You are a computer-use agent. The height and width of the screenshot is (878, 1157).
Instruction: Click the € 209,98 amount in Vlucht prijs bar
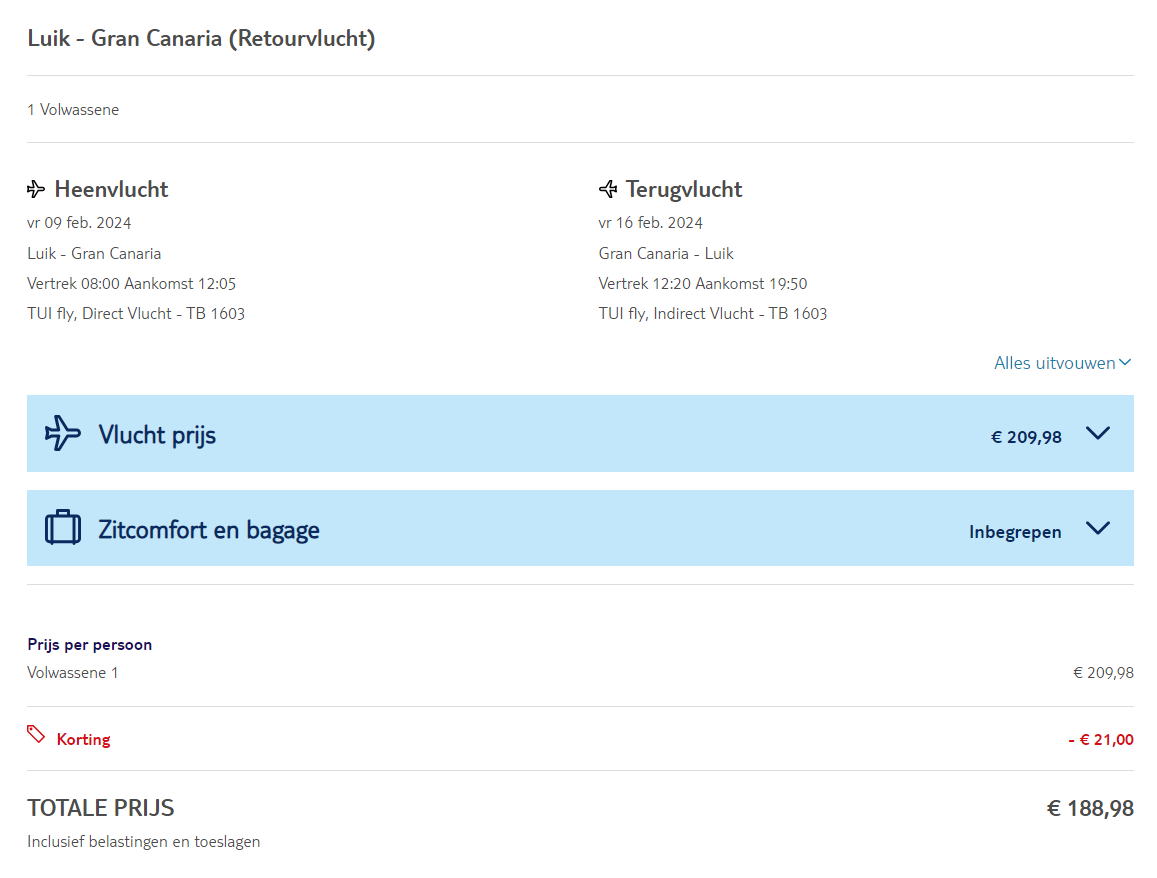[x=1026, y=437]
